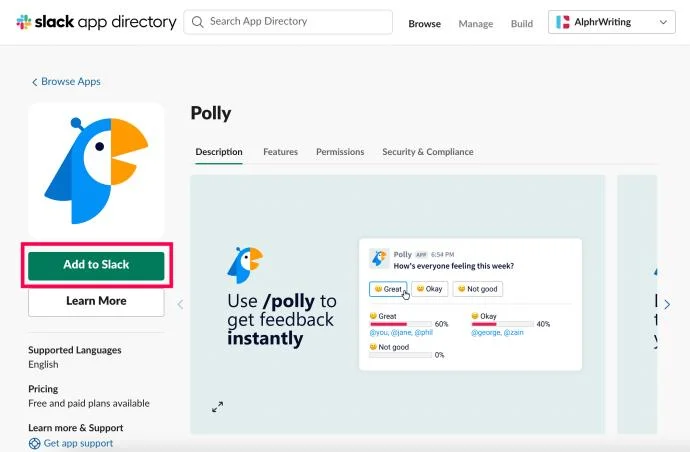Viewport: 690px width, 452px height.
Task: Click the '@george, @zain' voters text
Action: [x=497, y=333]
